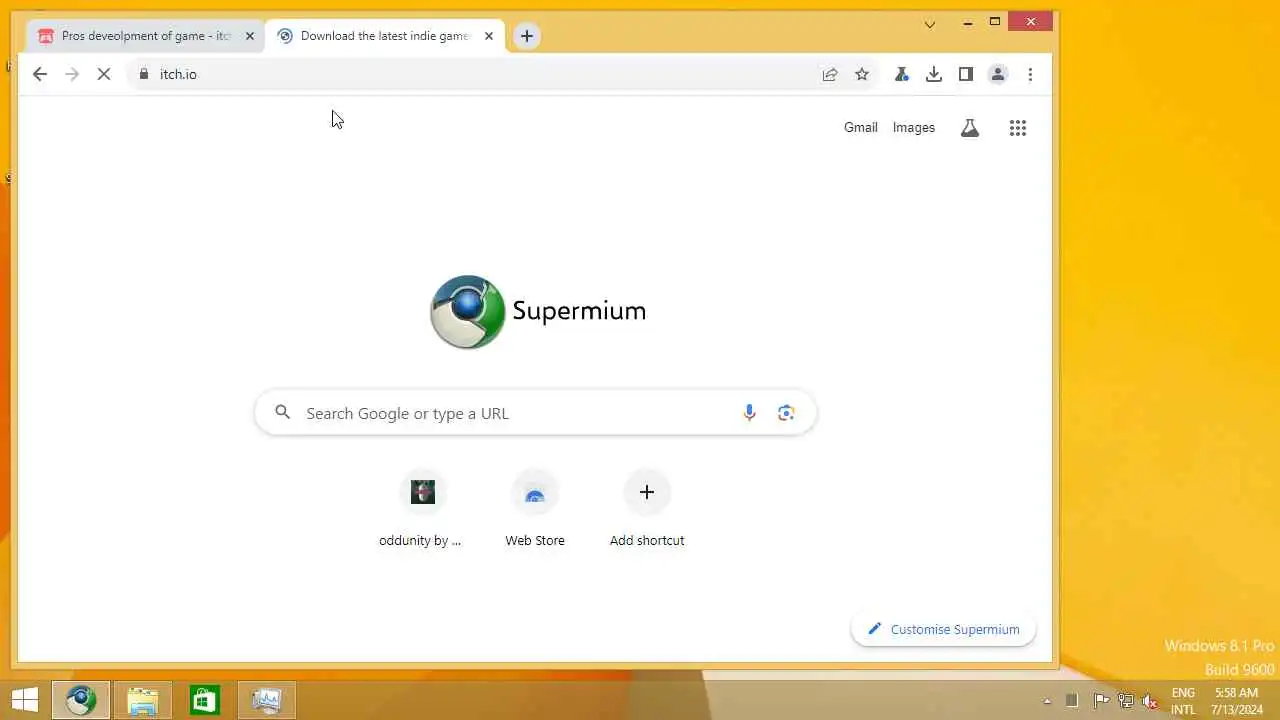Switch to the "Pros development of game" tab
Image resolution: width=1280 pixels, height=720 pixels.
[146, 36]
